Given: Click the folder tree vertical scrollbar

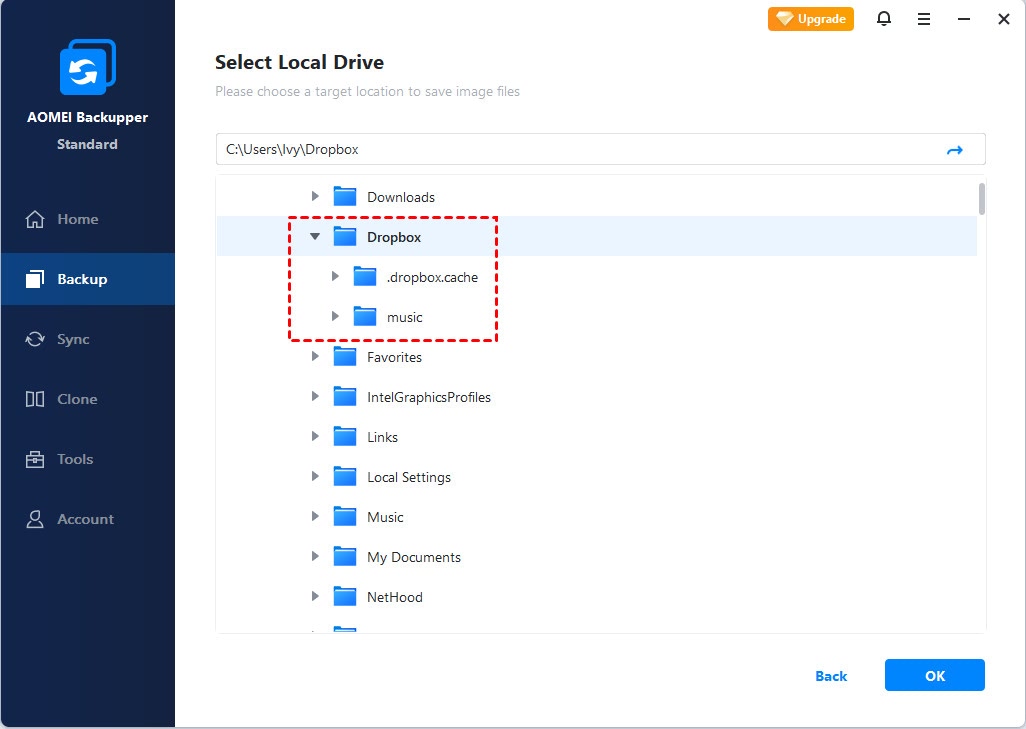Looking at the screenshot, I should click(982, 199).
